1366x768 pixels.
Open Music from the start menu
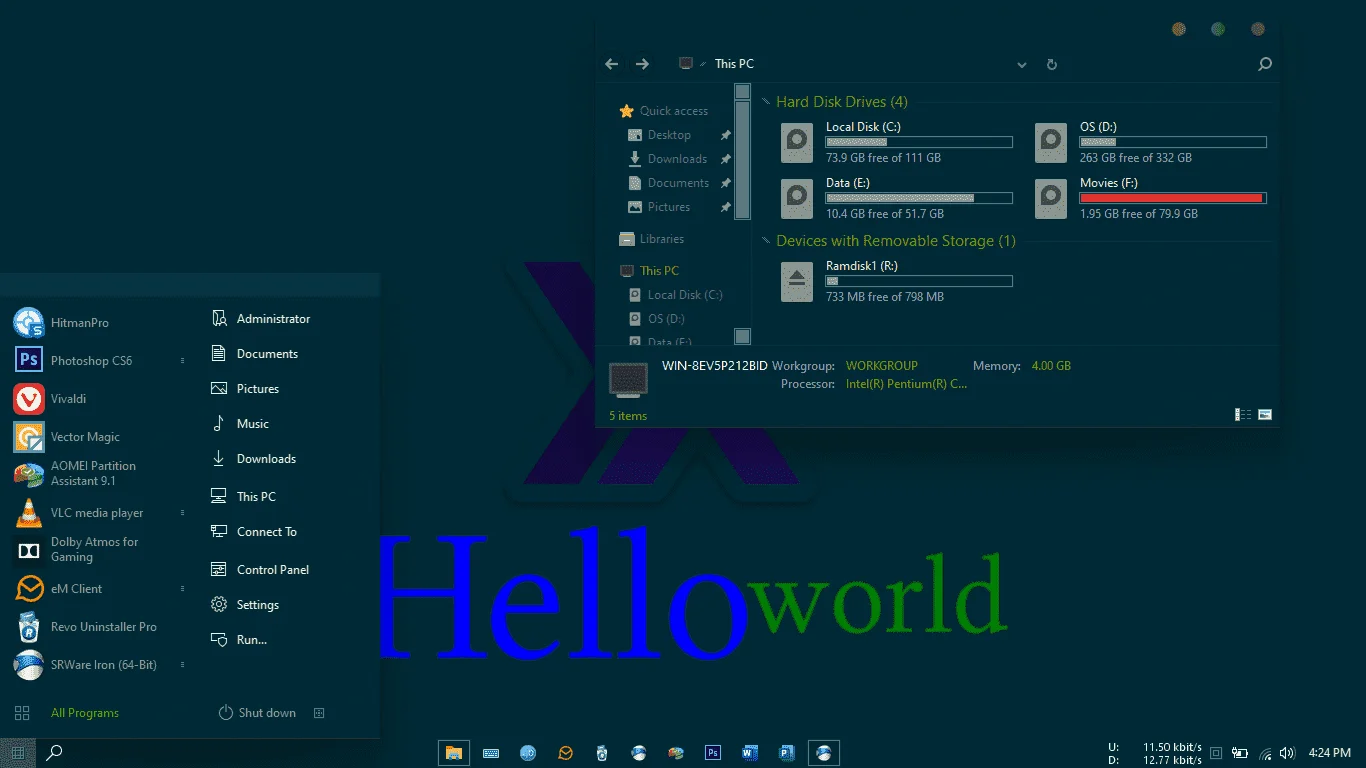pyautogui.click(x=239, y=424)
